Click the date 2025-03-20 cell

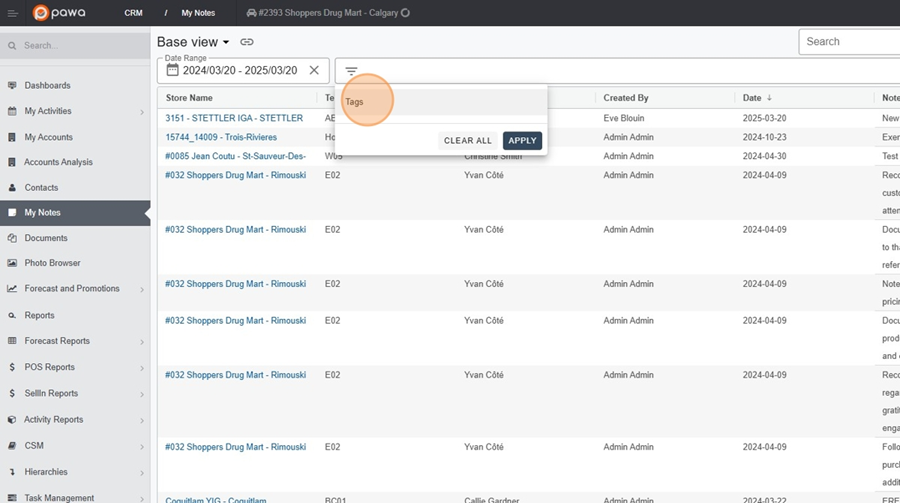pyautogui.click(x=765, y=118)
